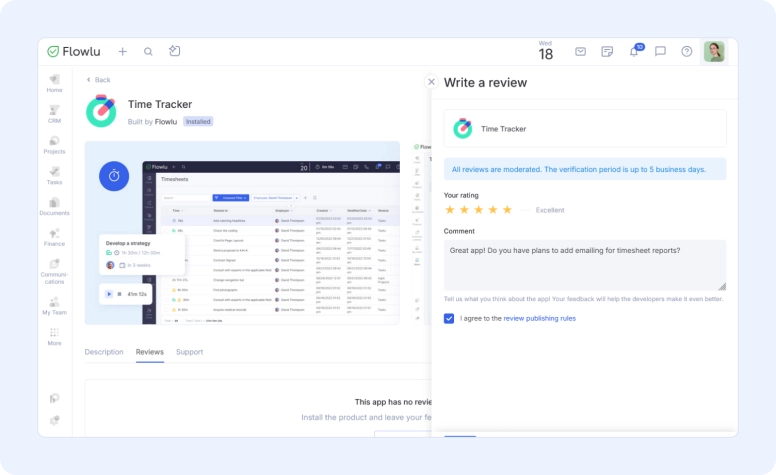Click the Flowlu logo

[74, 51]
